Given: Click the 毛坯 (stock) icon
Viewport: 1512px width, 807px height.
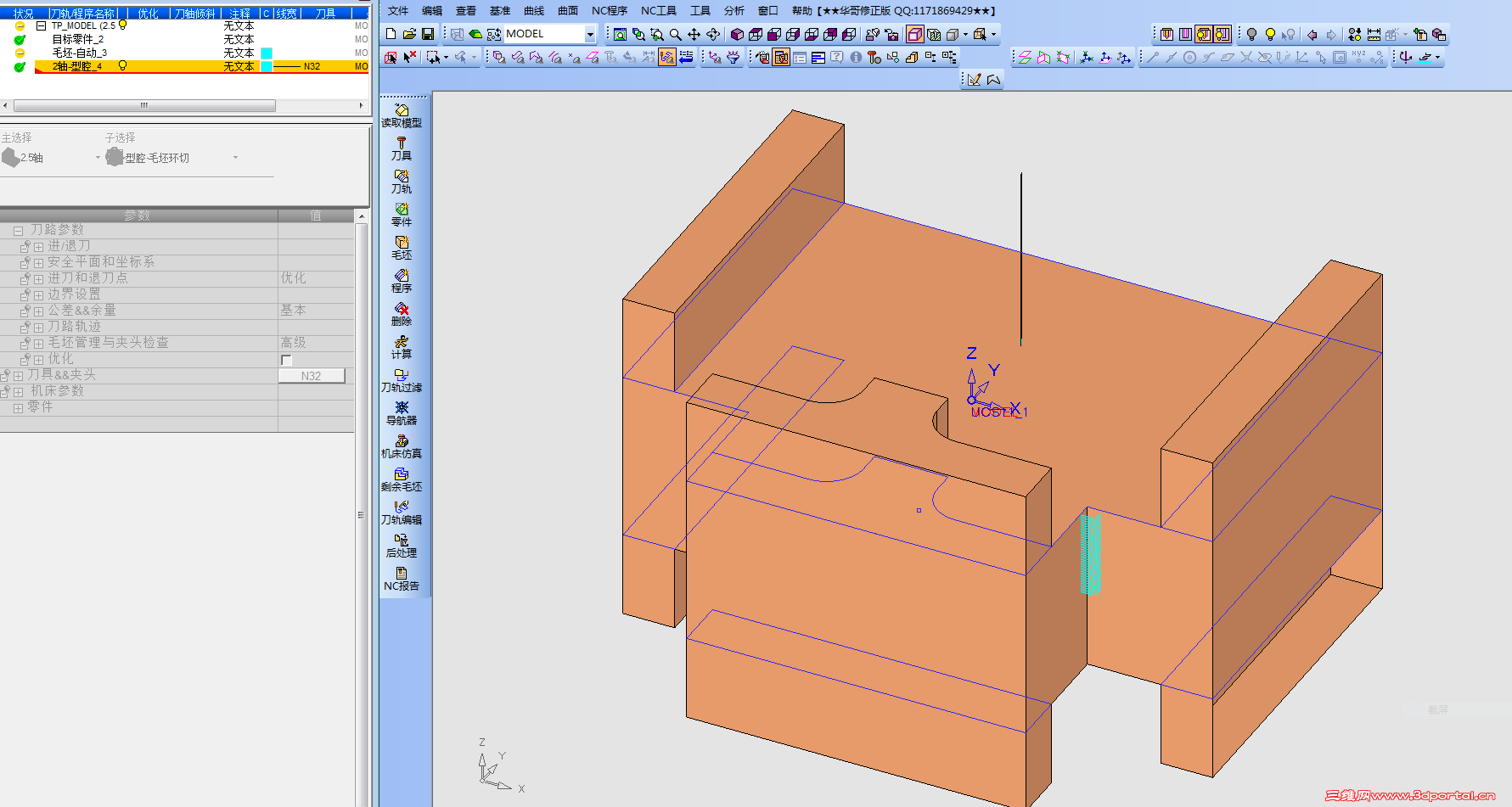Looking at the screenshot, I should tap(402, 249).
